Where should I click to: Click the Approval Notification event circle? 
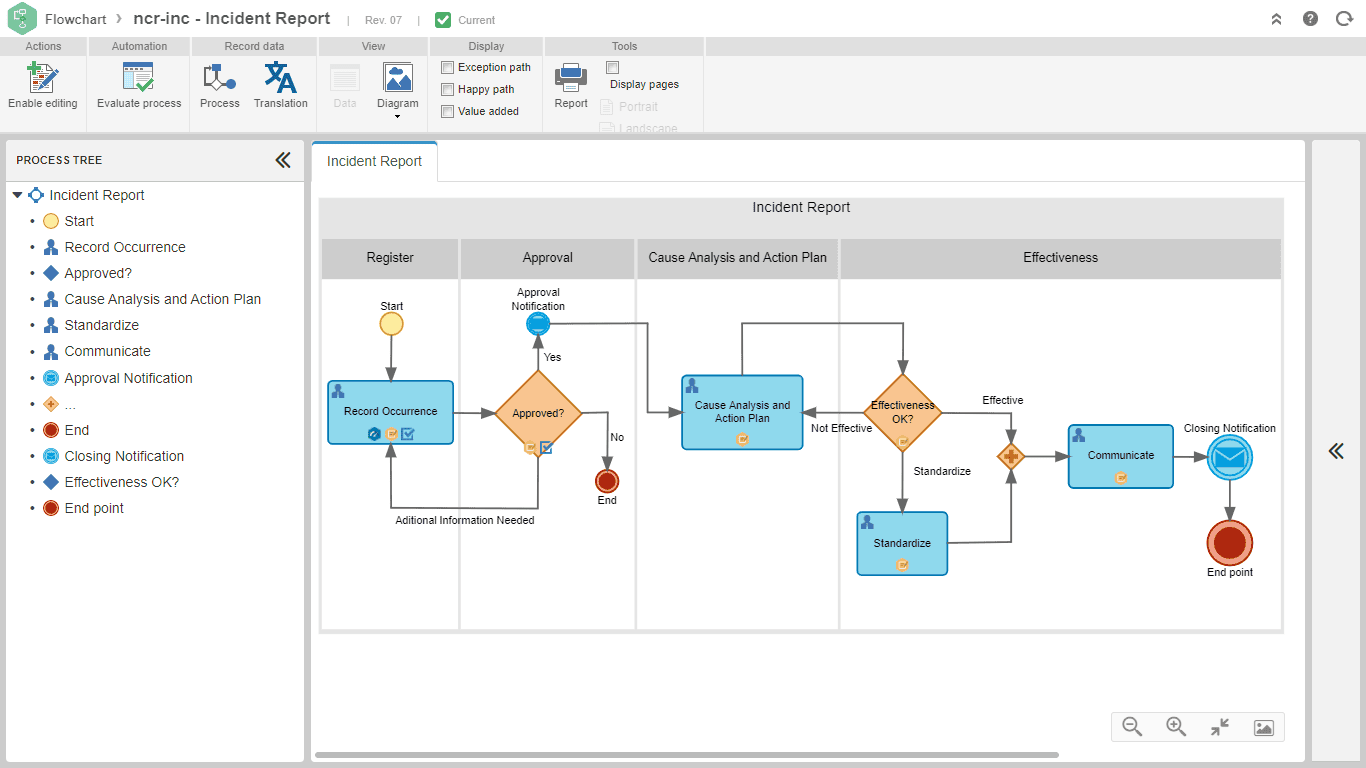pos(538,324)
